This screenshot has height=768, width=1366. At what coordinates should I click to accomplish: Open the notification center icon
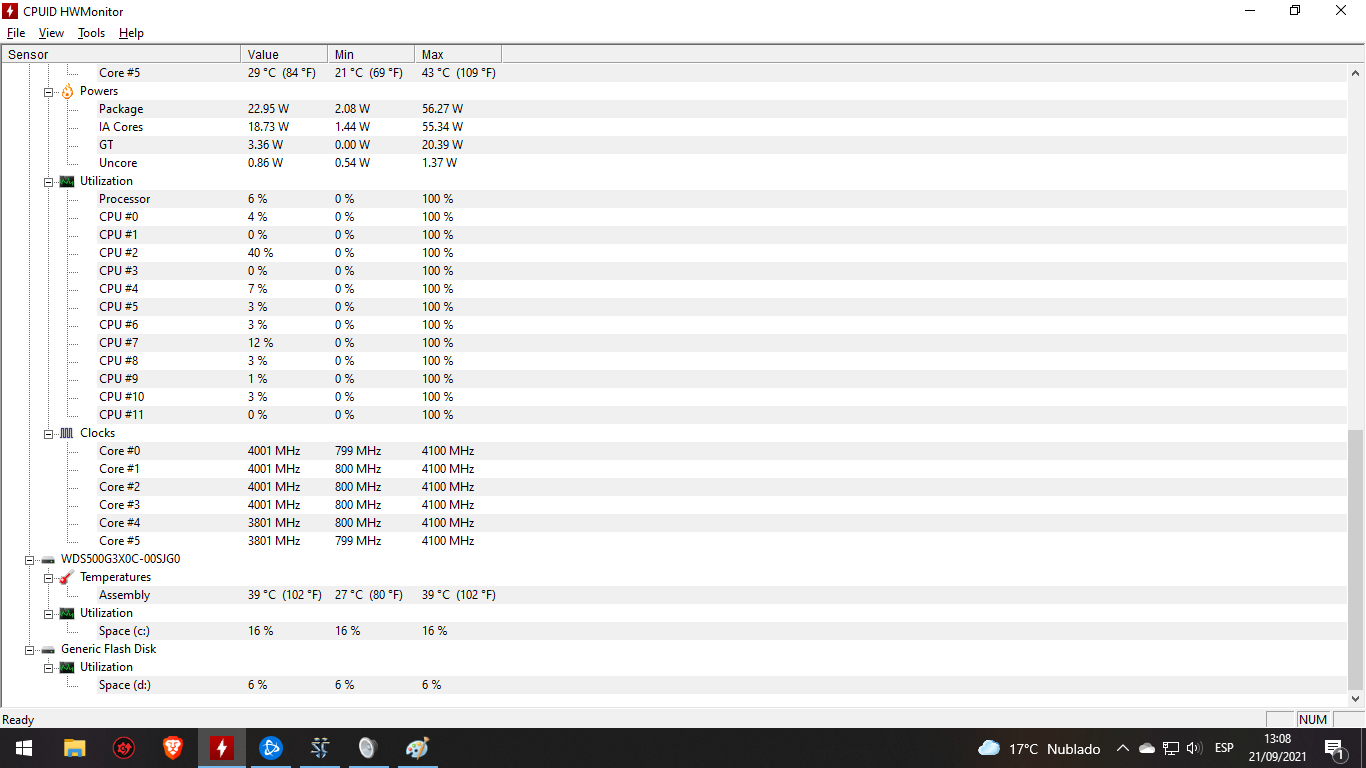tap(1334, 748)
